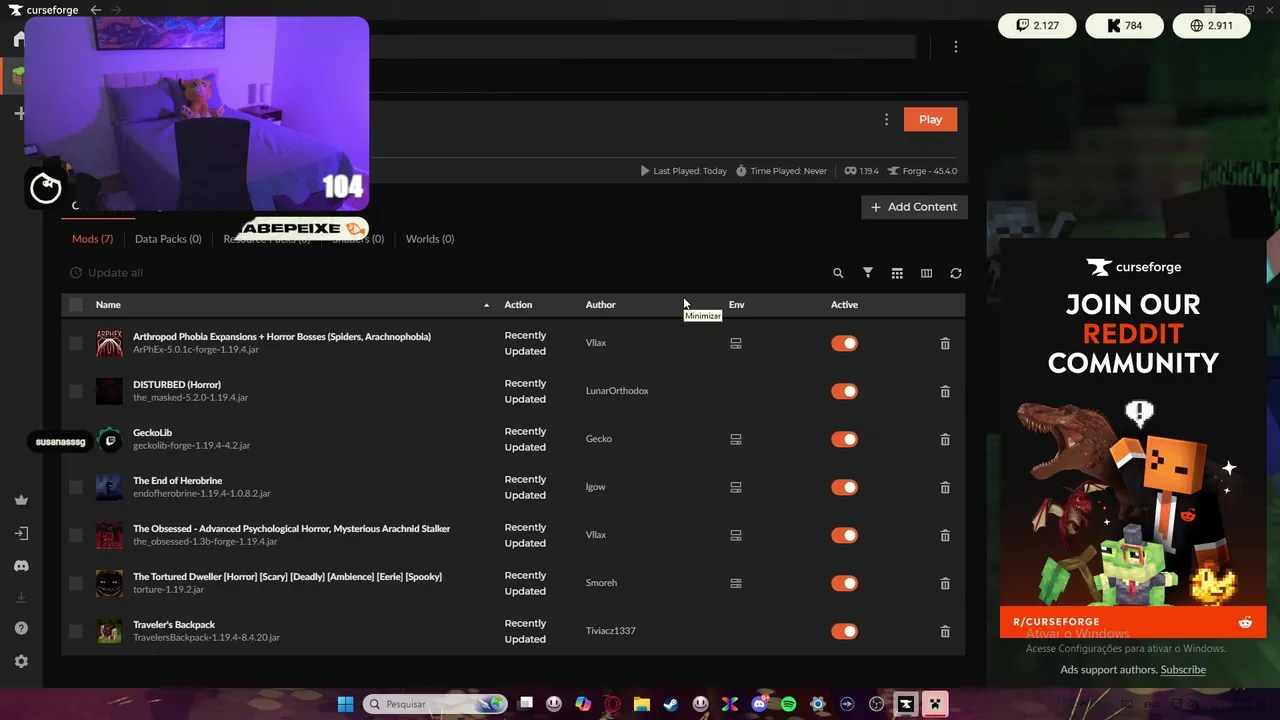Viewport: 1280px width, 720px height.
Task: Open the top bar three-dot menu
Action: (x=956, y=47)
